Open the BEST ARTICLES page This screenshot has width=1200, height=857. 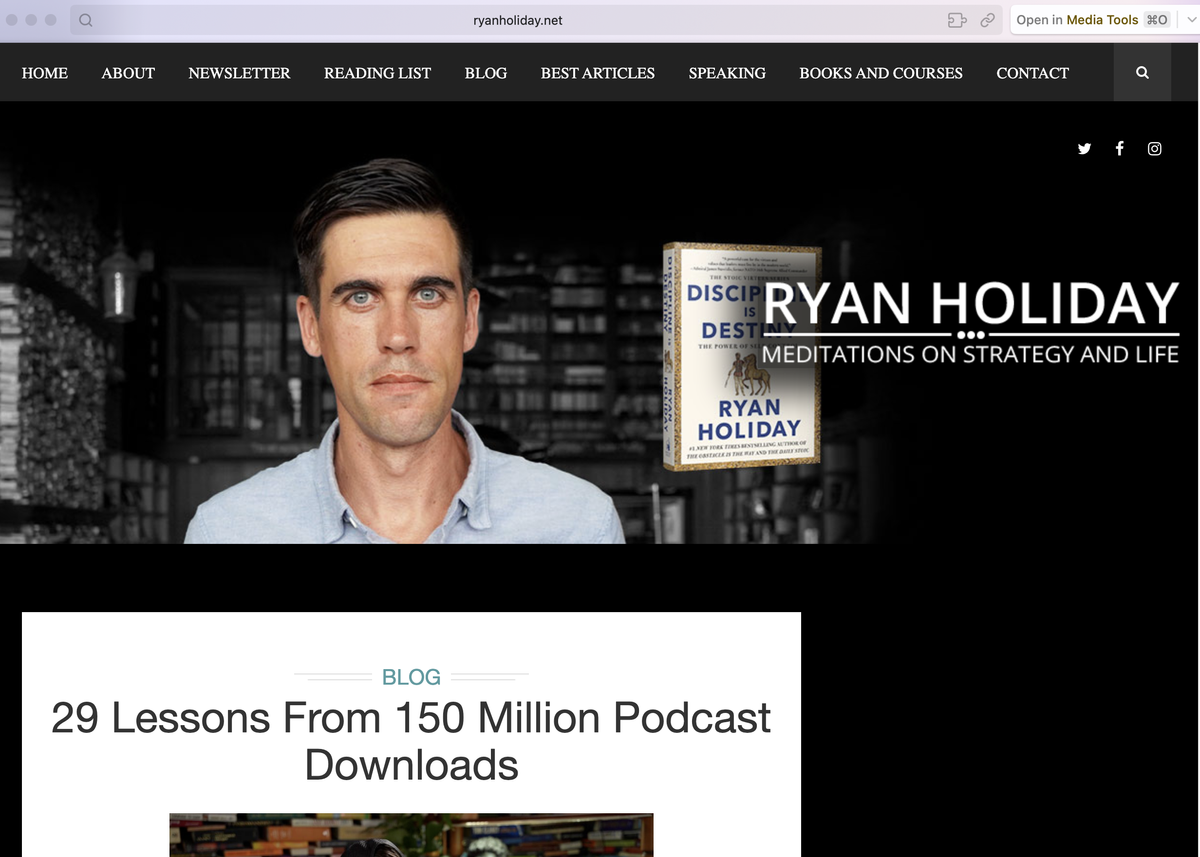click(598, 73)
